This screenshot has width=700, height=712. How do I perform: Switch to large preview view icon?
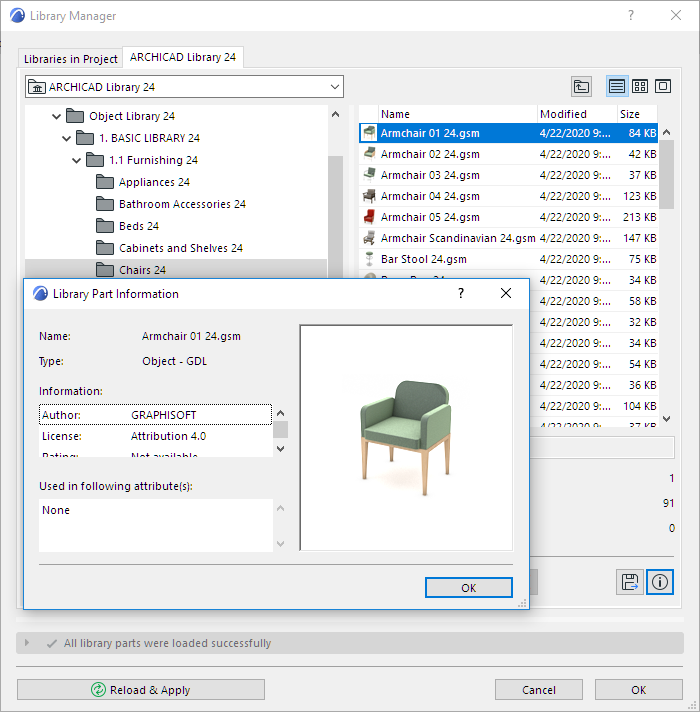[663, 86]
